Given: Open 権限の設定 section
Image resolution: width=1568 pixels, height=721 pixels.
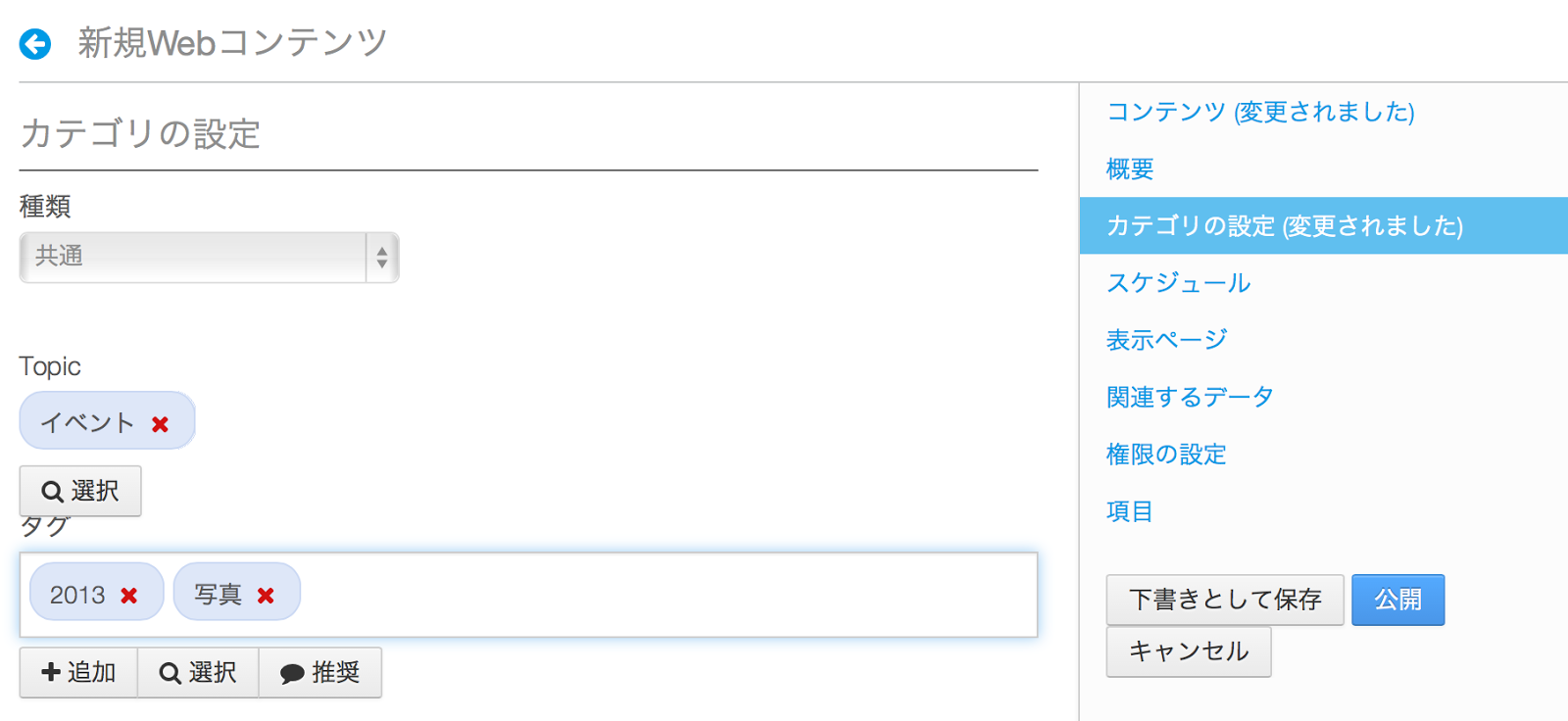Looking at the screenshot, I should 1166,455.
